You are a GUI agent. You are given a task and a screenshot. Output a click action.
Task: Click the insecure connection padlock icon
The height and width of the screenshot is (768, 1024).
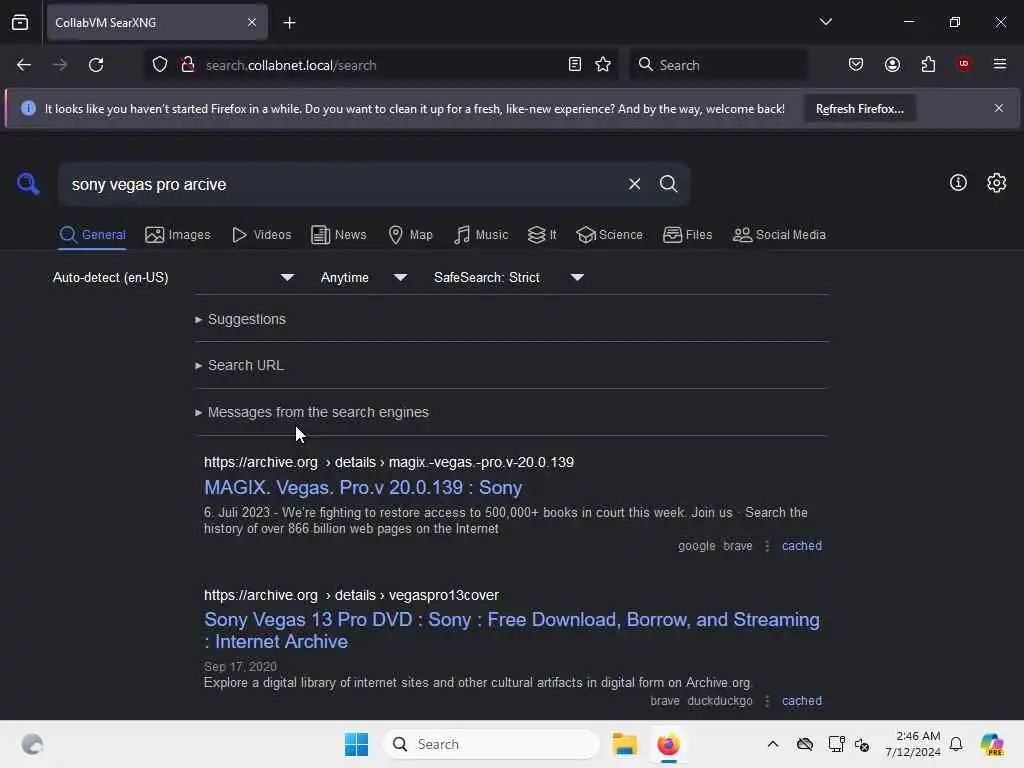click(188, 65)
